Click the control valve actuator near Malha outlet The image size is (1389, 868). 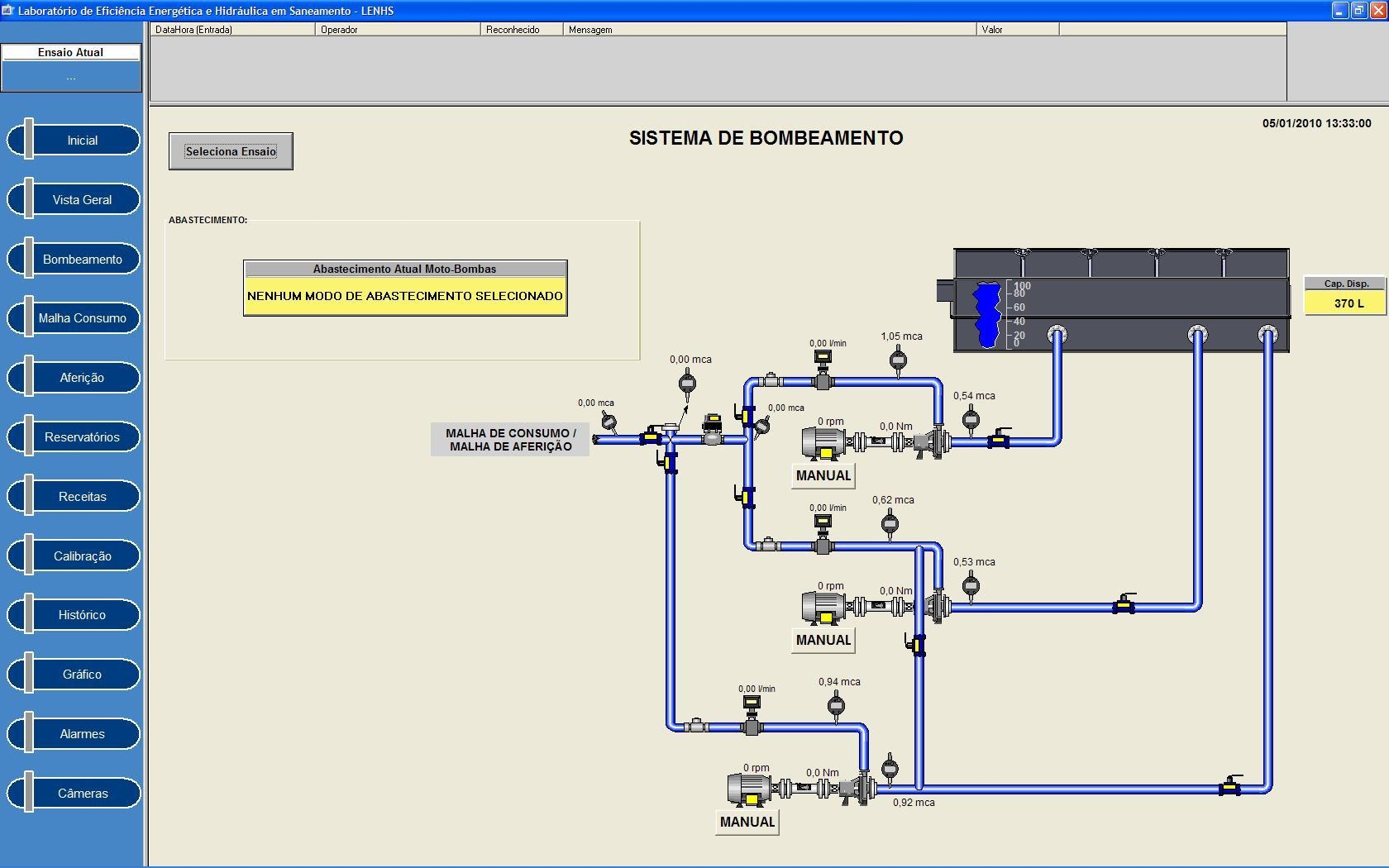pos(712,429)
